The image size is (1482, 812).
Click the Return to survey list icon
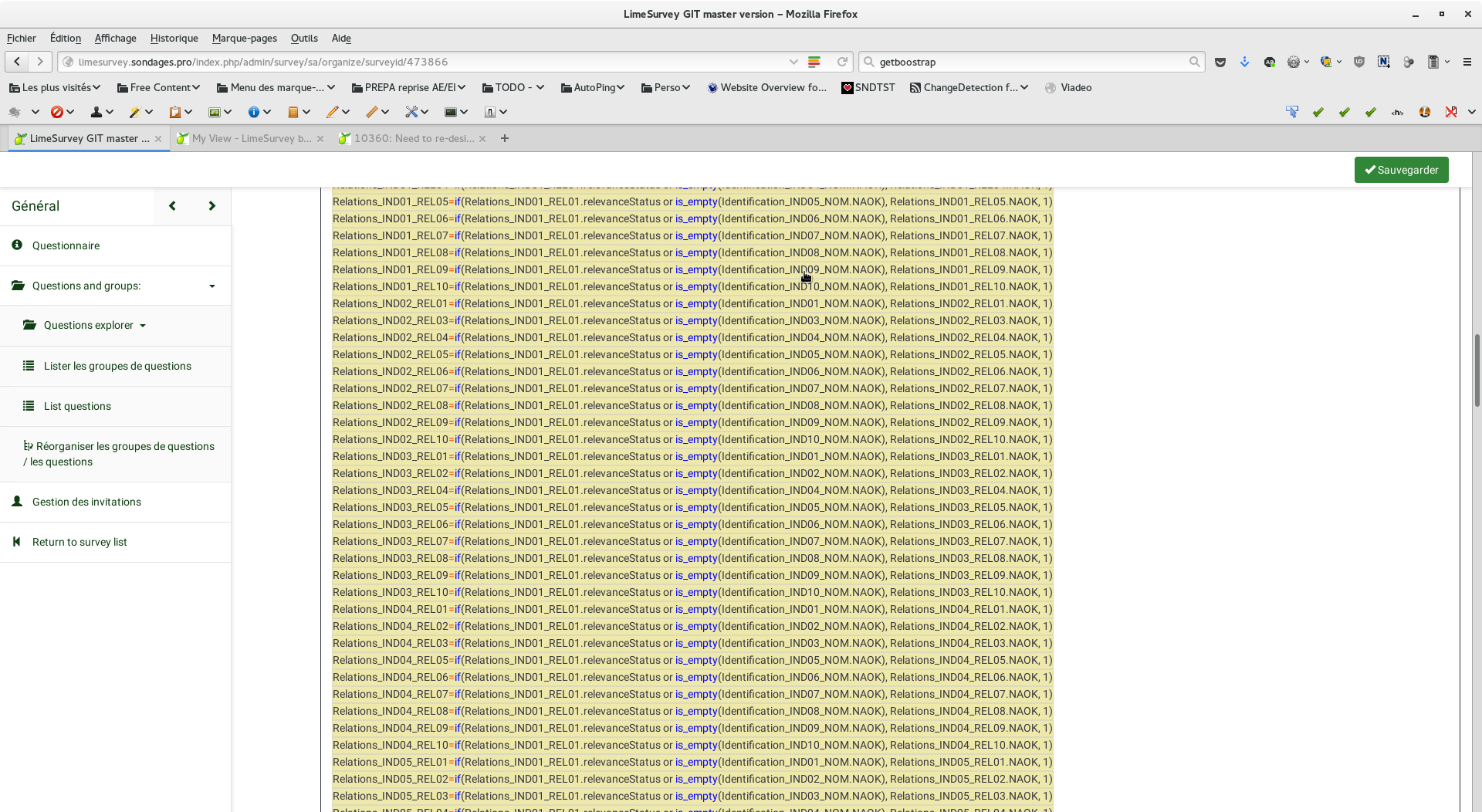pyautogui.click(x=16, y=542)
